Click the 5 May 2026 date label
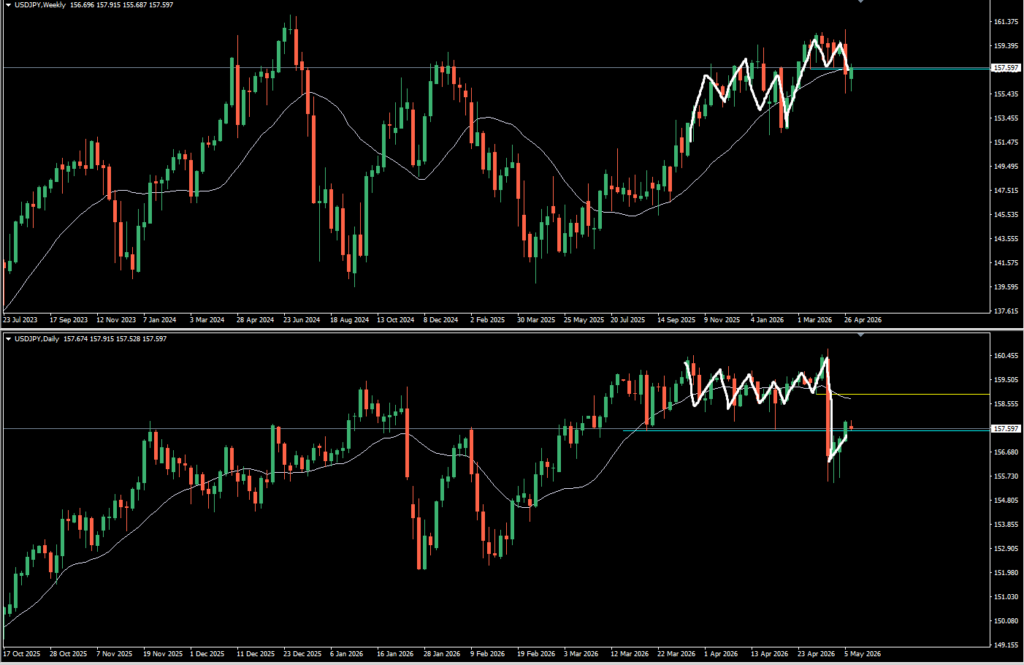This screenshot has width=1024, height=665. pos(863,653)
